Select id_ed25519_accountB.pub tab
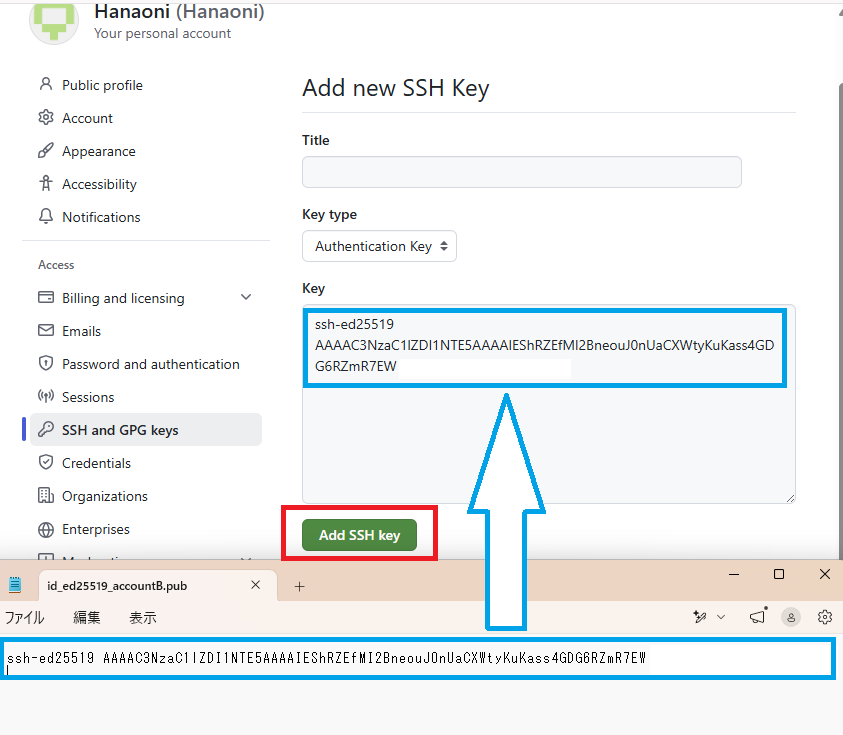Screen dimensions: 843x735 tap(117, 586)
